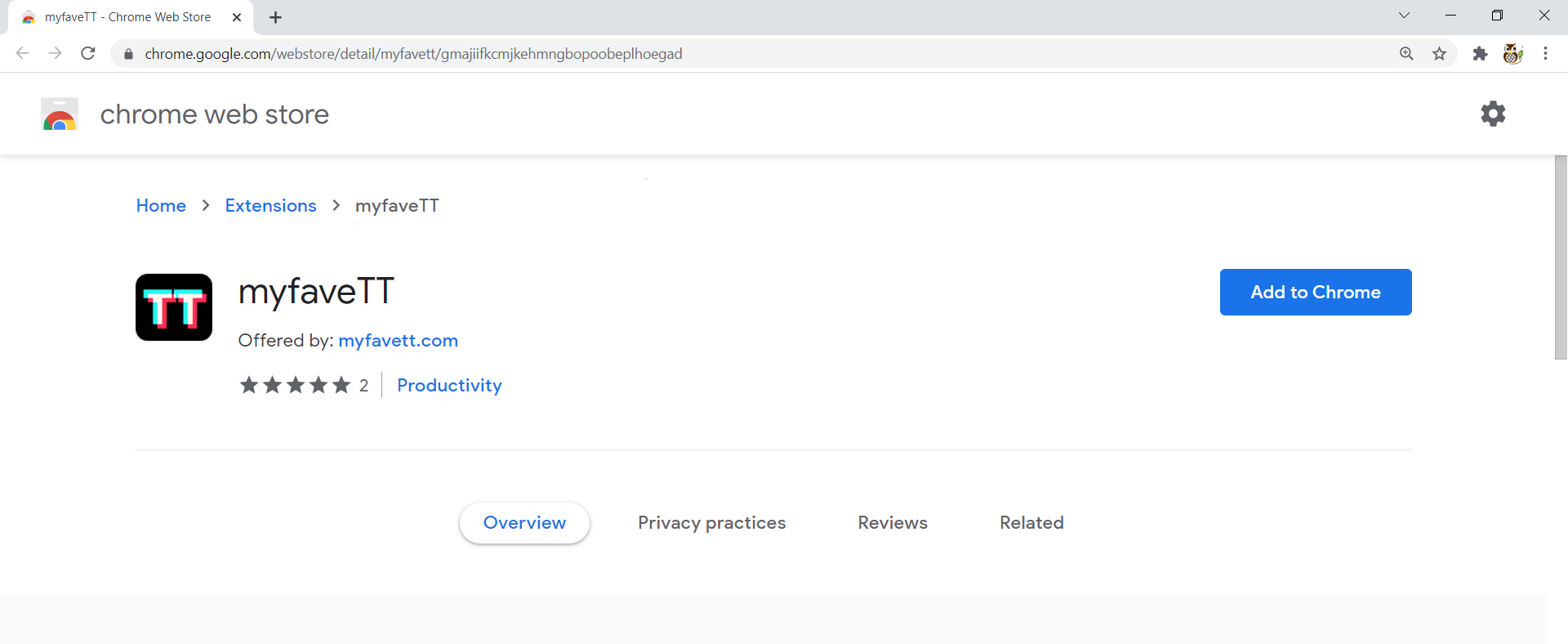Screen dimensions: 1568x644
Task: Click the Chrome Web Store rainbow logo
Action: point(60,114)
